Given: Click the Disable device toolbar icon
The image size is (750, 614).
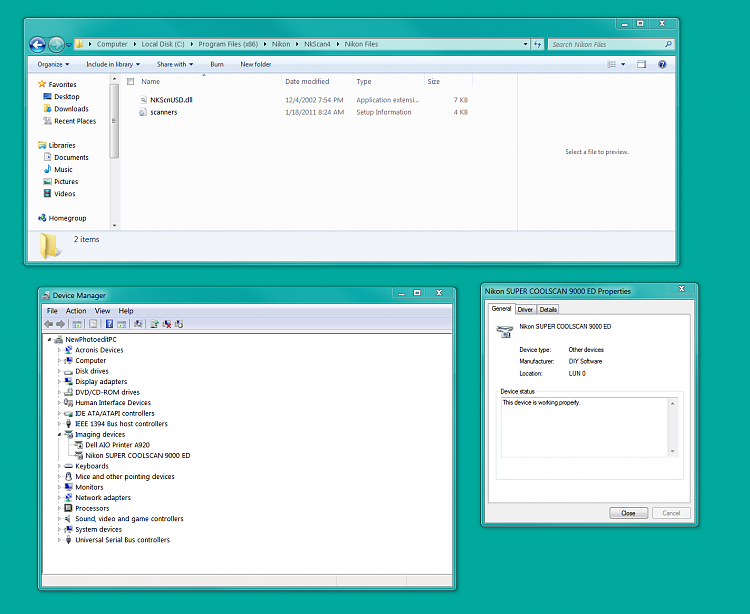Looking at the screenshot, I should [x=178, y=324].
